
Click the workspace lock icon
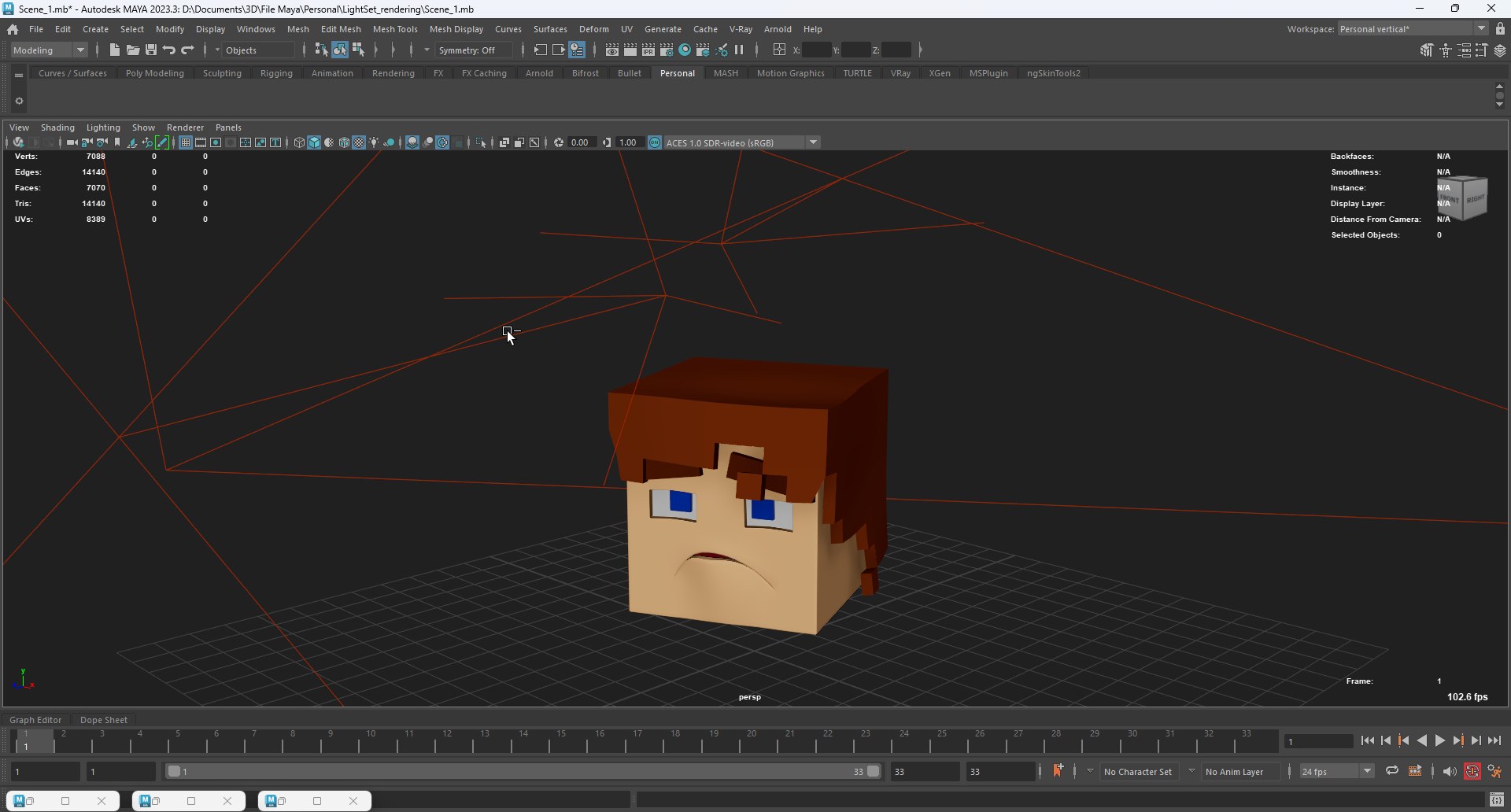click(1500, 29)
